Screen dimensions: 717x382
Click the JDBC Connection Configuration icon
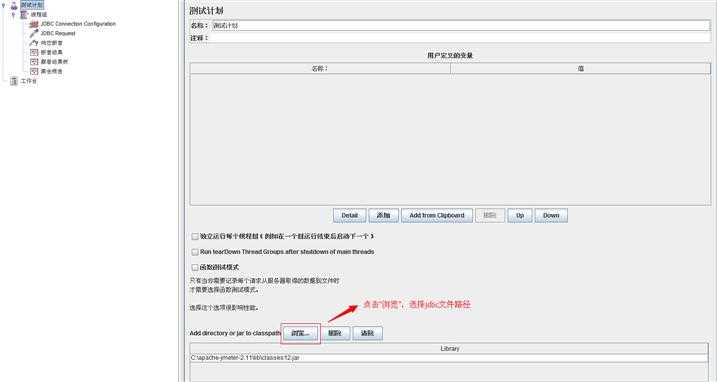coord(34,24)
